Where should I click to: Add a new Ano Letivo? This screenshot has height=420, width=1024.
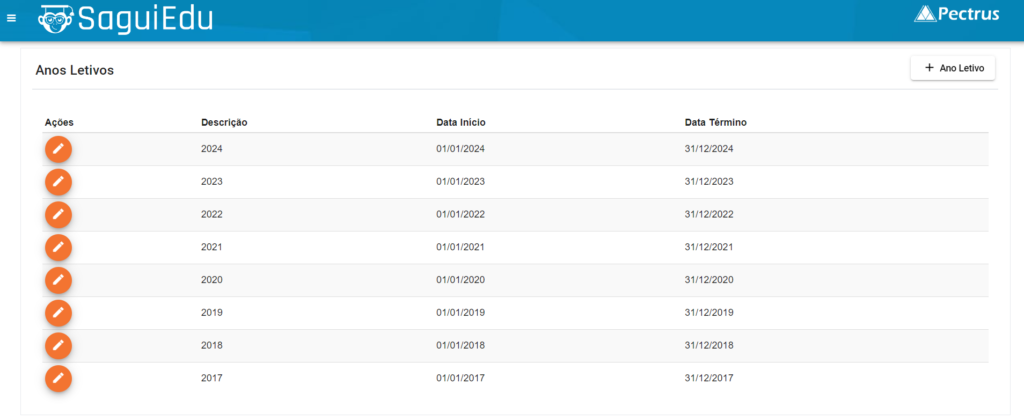point(952,69)
